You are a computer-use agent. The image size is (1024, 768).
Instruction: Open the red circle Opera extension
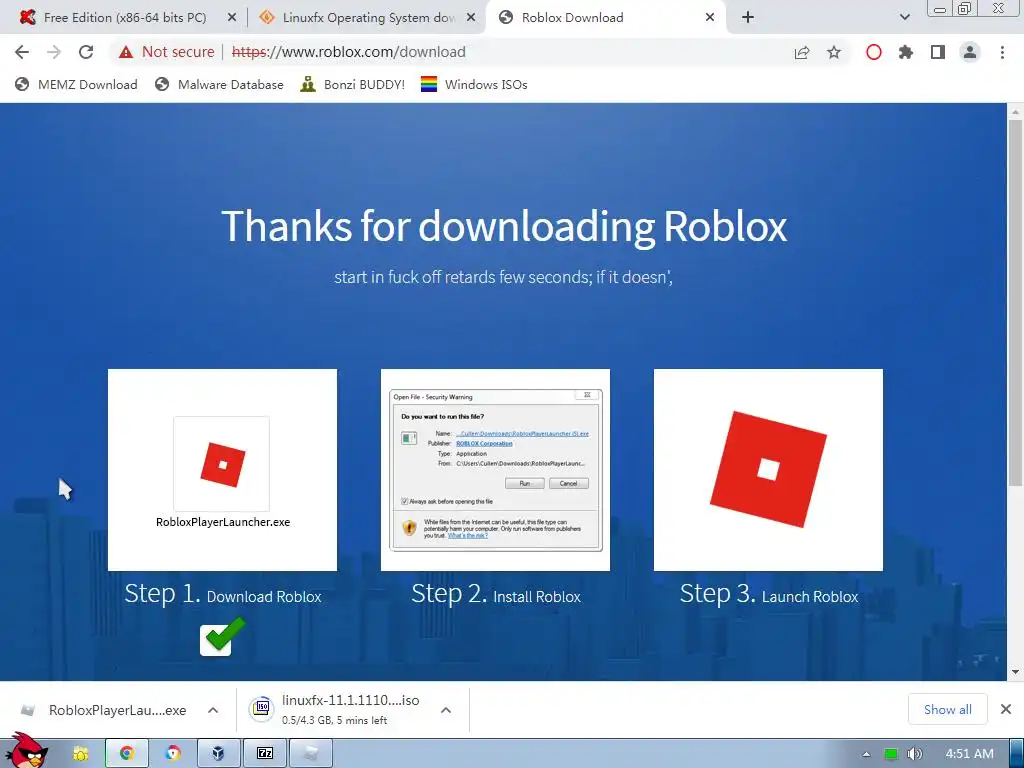tap(874, 52)
